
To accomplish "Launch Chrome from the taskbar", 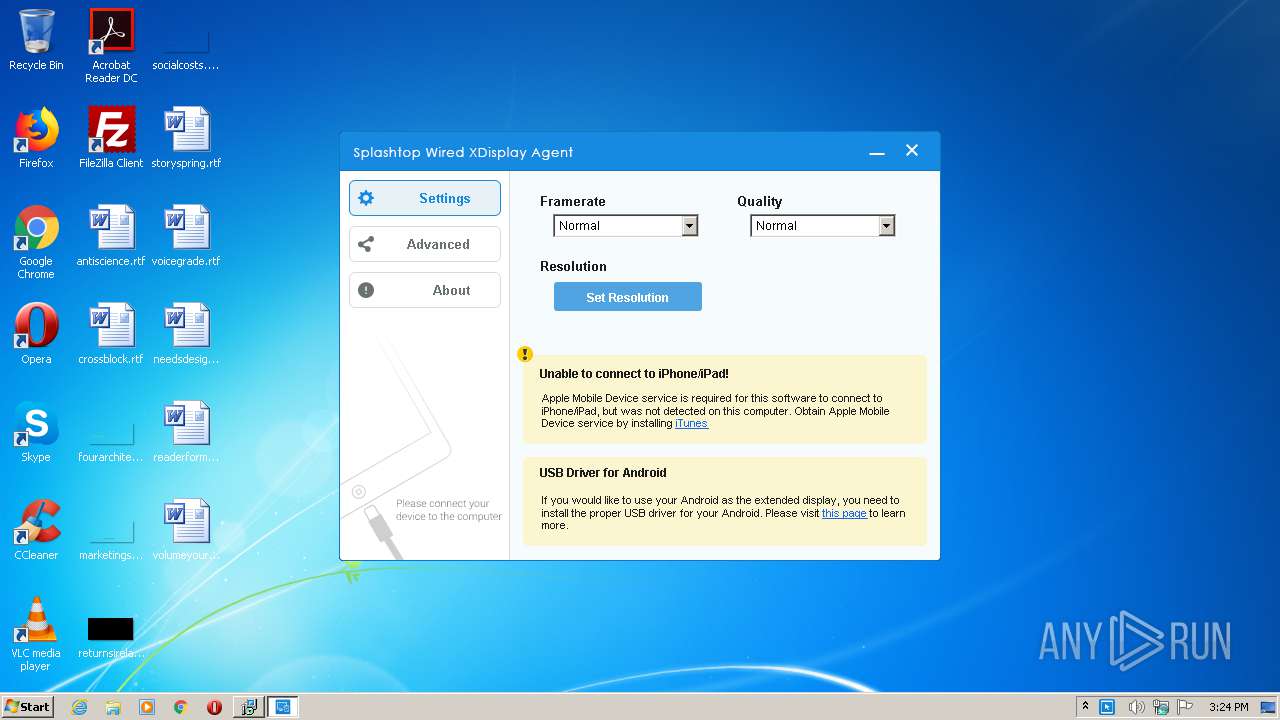I will (181, 707).
